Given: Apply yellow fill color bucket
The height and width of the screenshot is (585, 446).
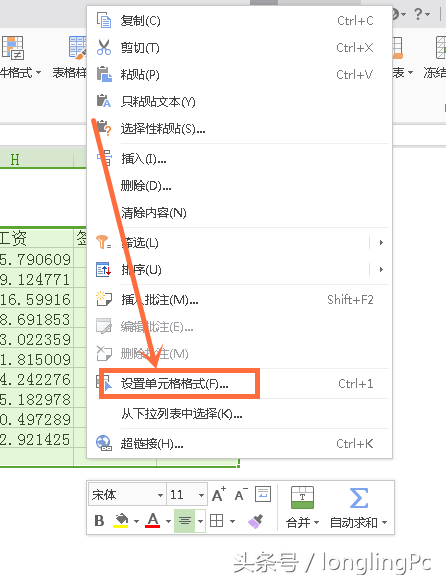Looking at the screenshot, I should pyautogui.click(x=121, y=520).
